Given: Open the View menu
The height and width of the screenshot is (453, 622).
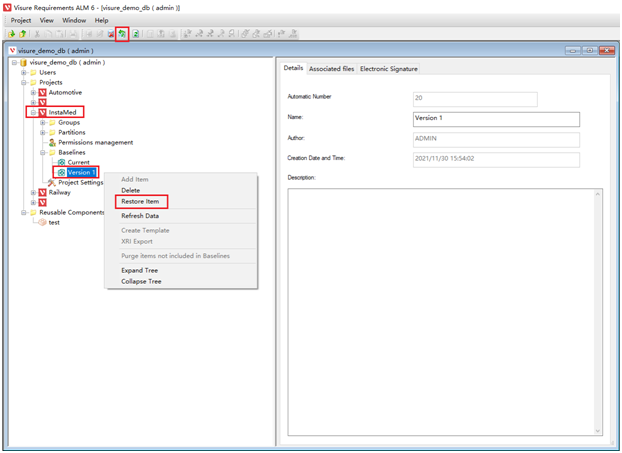Looking at the screenshot, I should point(46,20).
